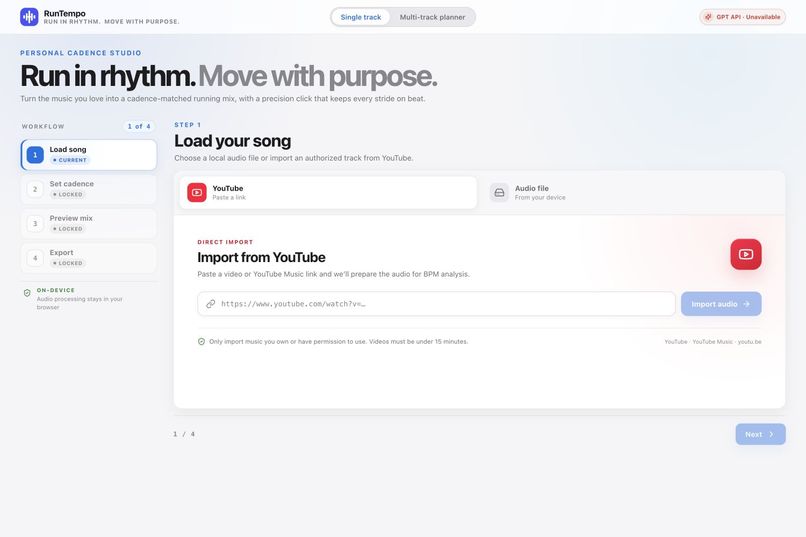Click the 'PERSONAL CADENCE STUDIO' label
806x537 pixels.
81,53
